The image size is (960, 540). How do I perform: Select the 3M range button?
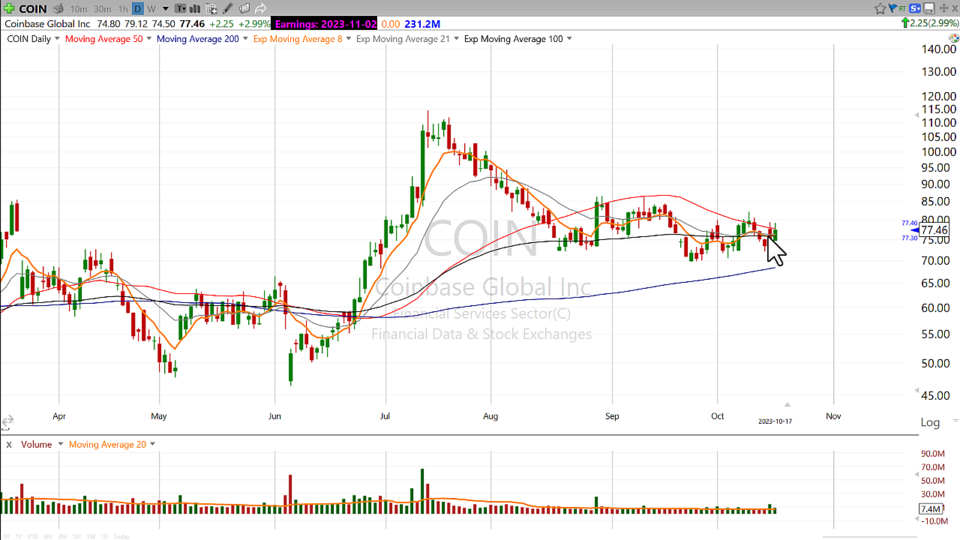point(62,537)
